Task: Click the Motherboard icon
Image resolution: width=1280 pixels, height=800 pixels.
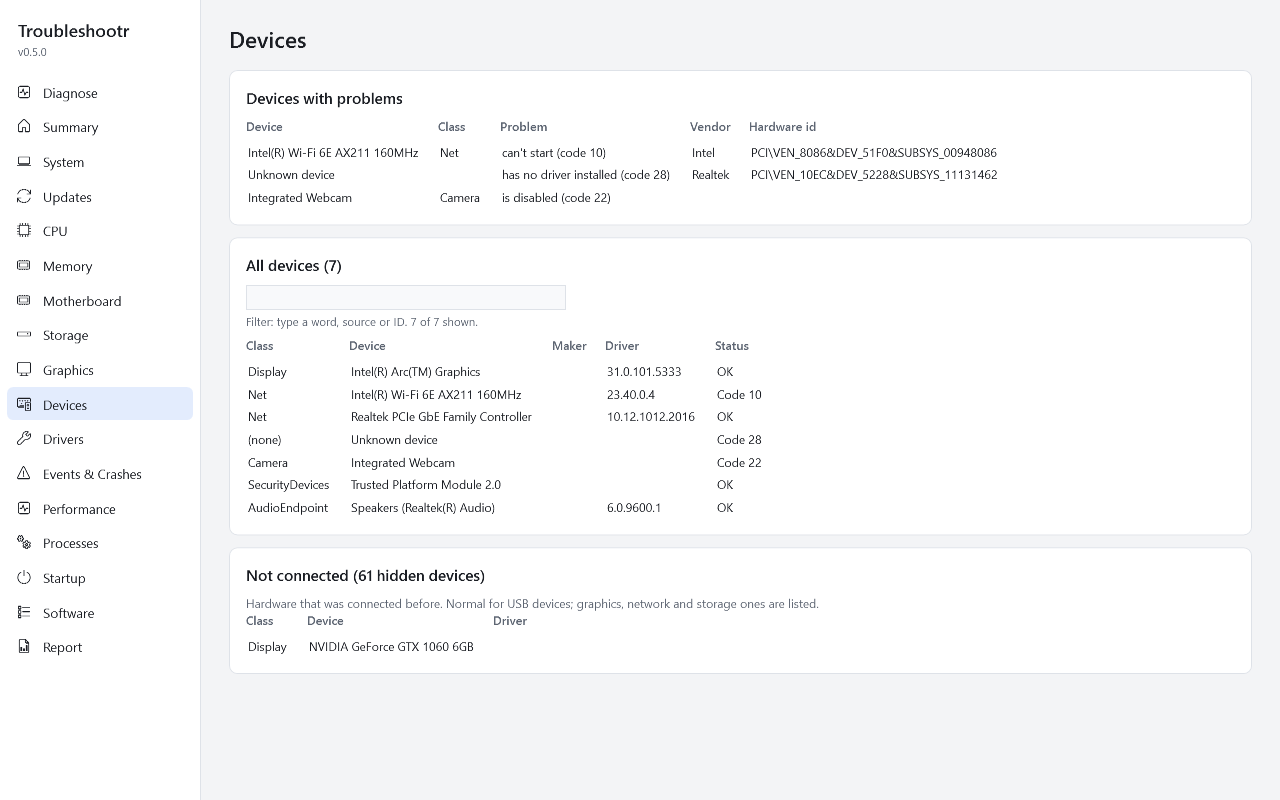Action: pyautogui.click(x=24, y=300)
